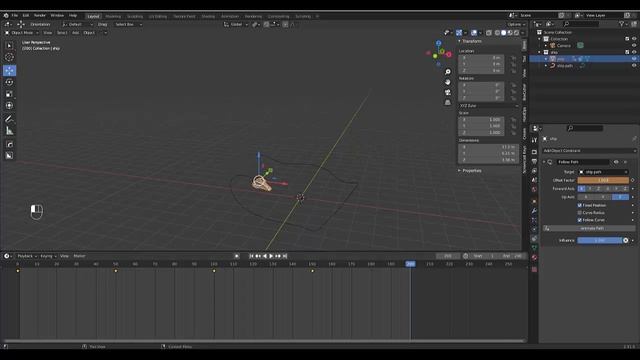Open the Render menu
Viewport: 640px width, 360px height.
point(40,16)
